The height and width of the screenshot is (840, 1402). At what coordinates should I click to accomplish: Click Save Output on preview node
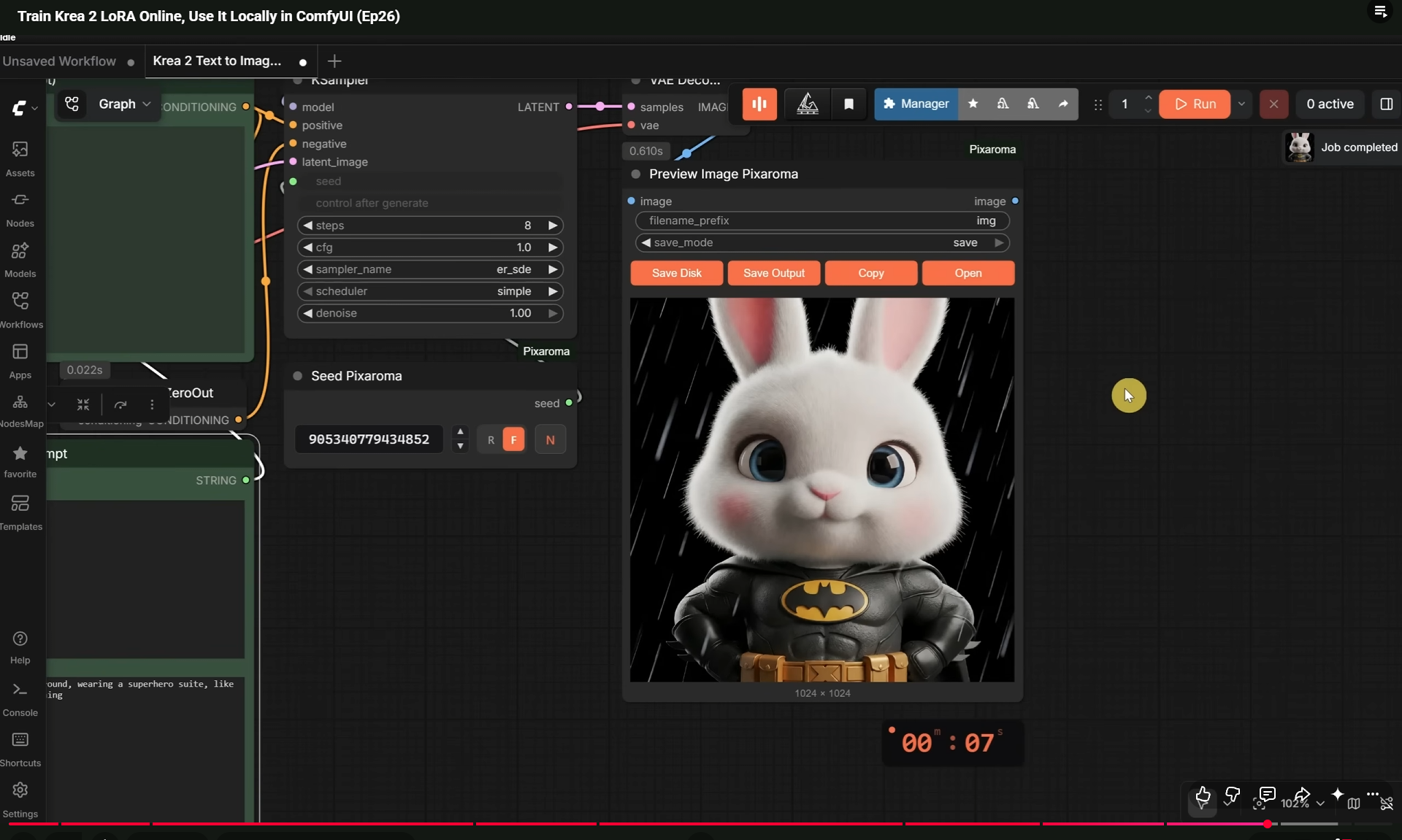coord(774,273)
